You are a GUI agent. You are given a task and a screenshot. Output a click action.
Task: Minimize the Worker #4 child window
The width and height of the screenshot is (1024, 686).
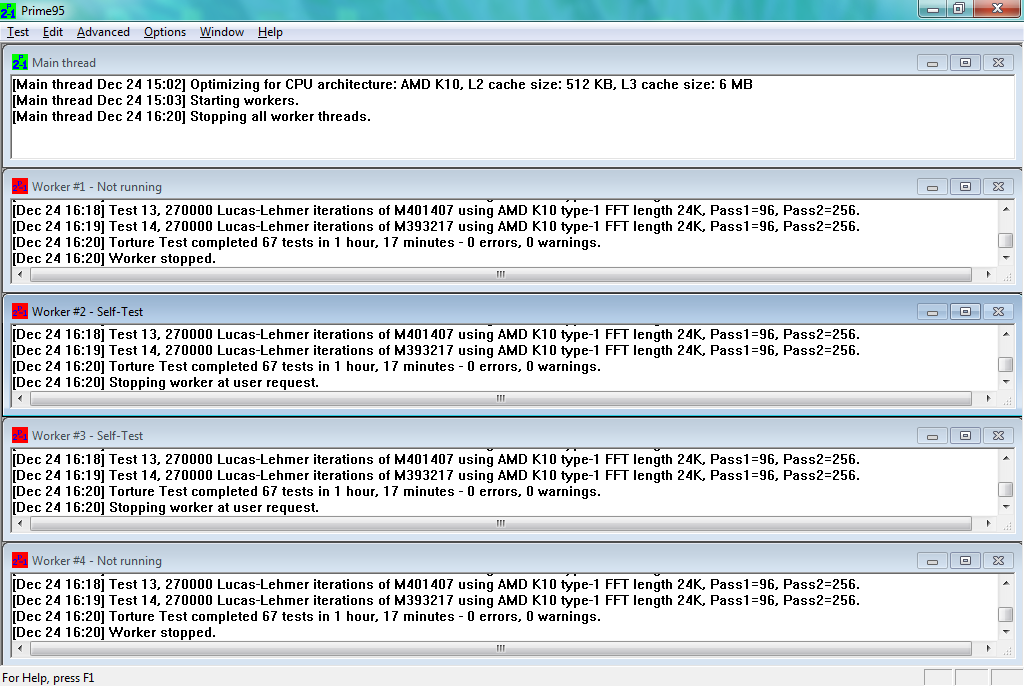[x=932, y=561]
